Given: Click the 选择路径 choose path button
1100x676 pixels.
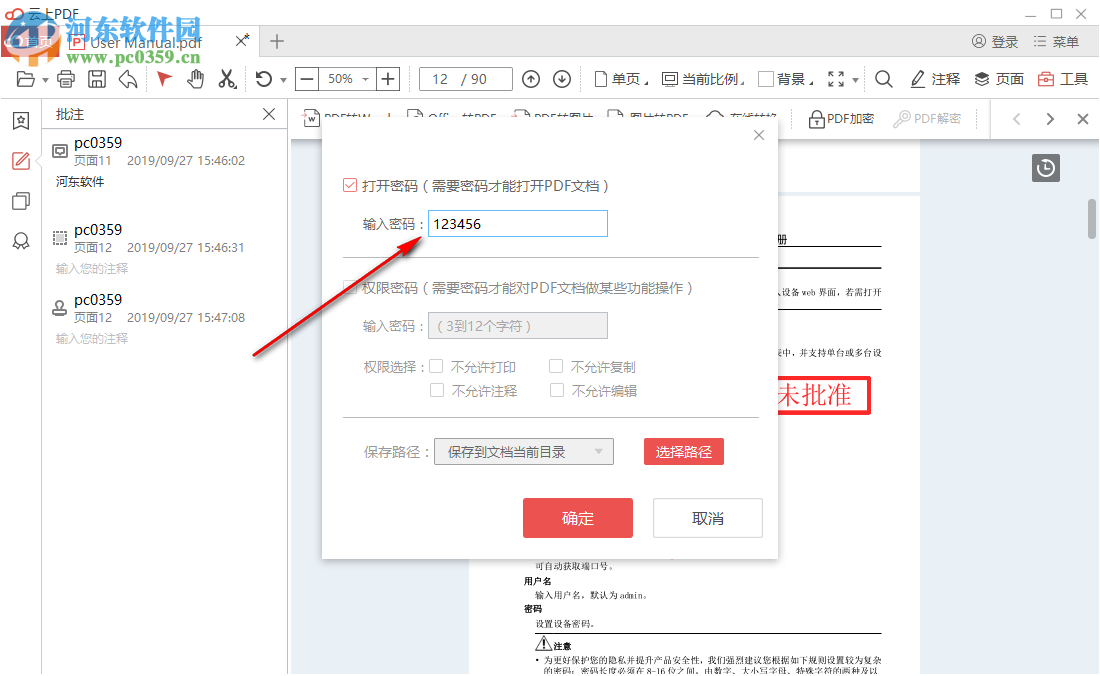Looking at the screenshot, I should pos(683,451).
